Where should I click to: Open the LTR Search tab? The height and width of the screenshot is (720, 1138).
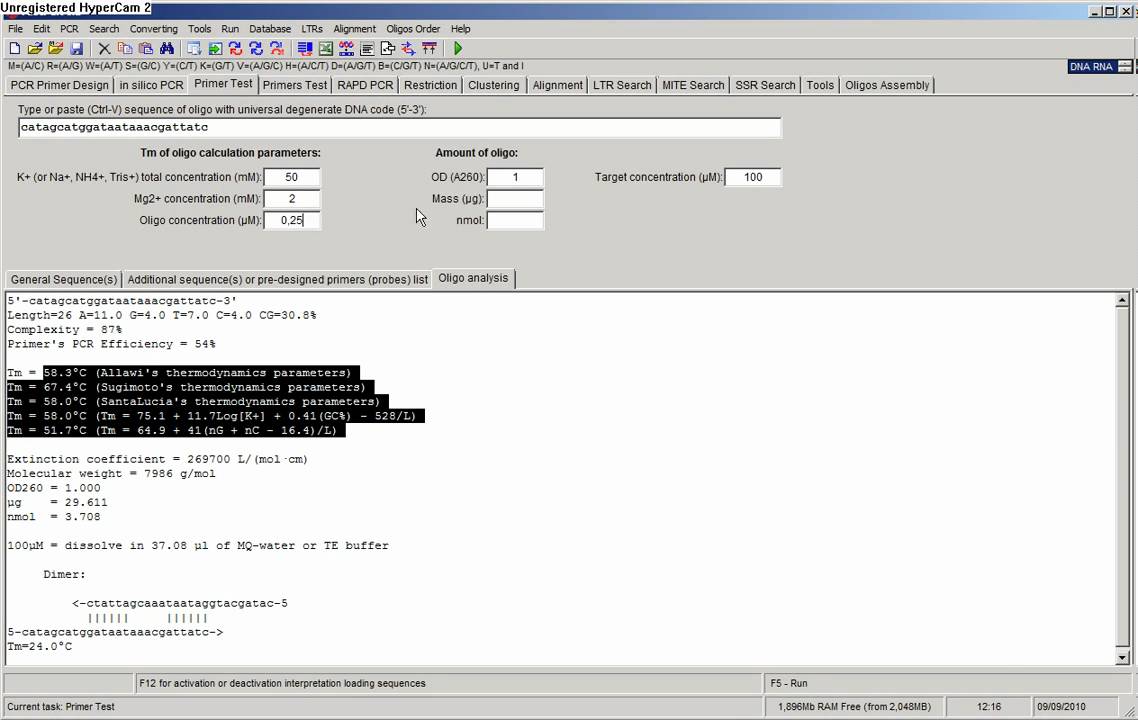(622, 85)
